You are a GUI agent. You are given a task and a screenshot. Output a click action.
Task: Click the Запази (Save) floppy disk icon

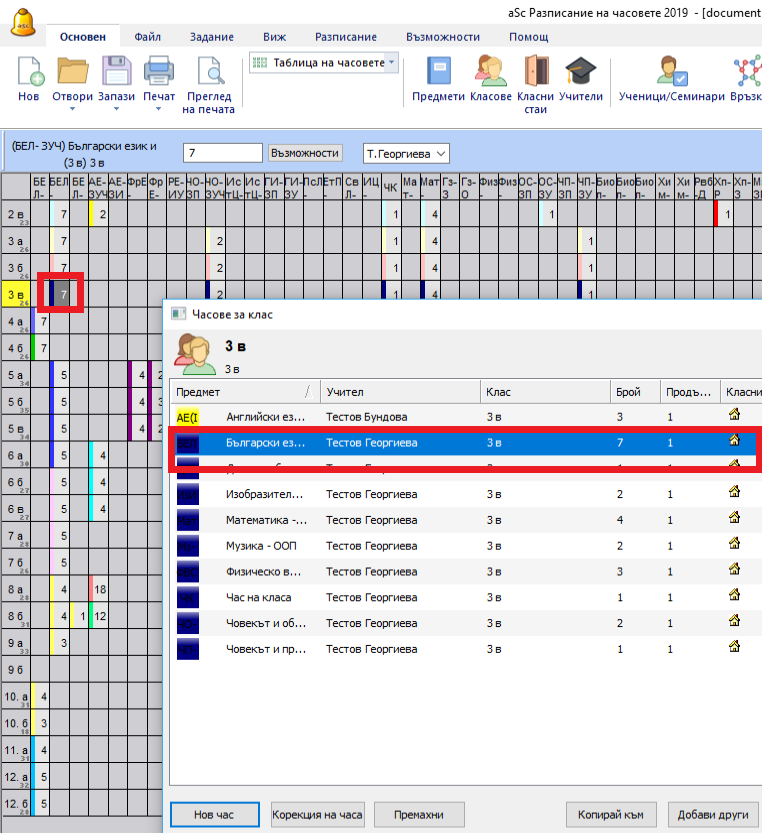pyautogui.click(x=116, y=72)
